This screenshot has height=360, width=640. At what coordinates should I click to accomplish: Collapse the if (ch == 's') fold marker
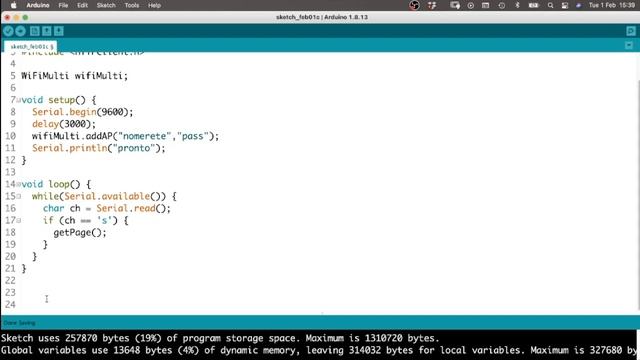(x=18, y=220)
